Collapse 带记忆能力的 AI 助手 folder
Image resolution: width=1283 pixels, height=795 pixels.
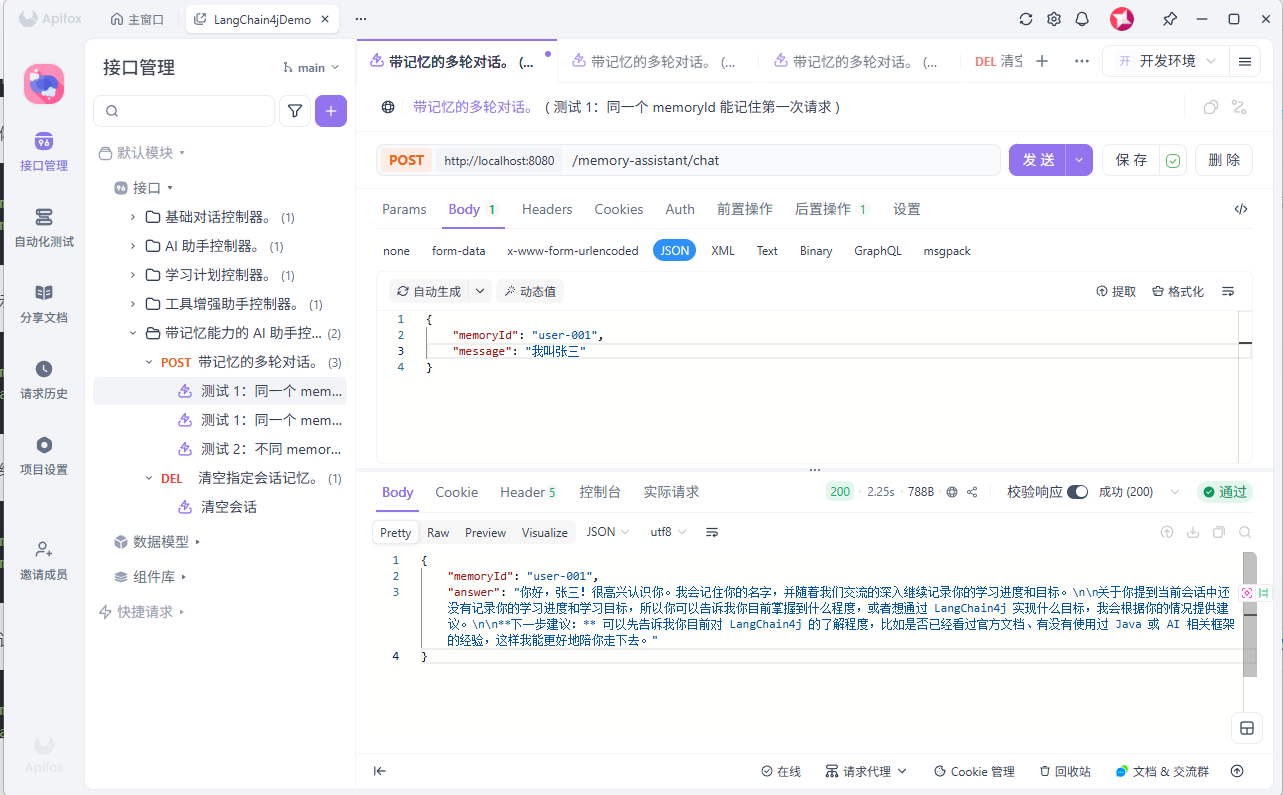133,333
